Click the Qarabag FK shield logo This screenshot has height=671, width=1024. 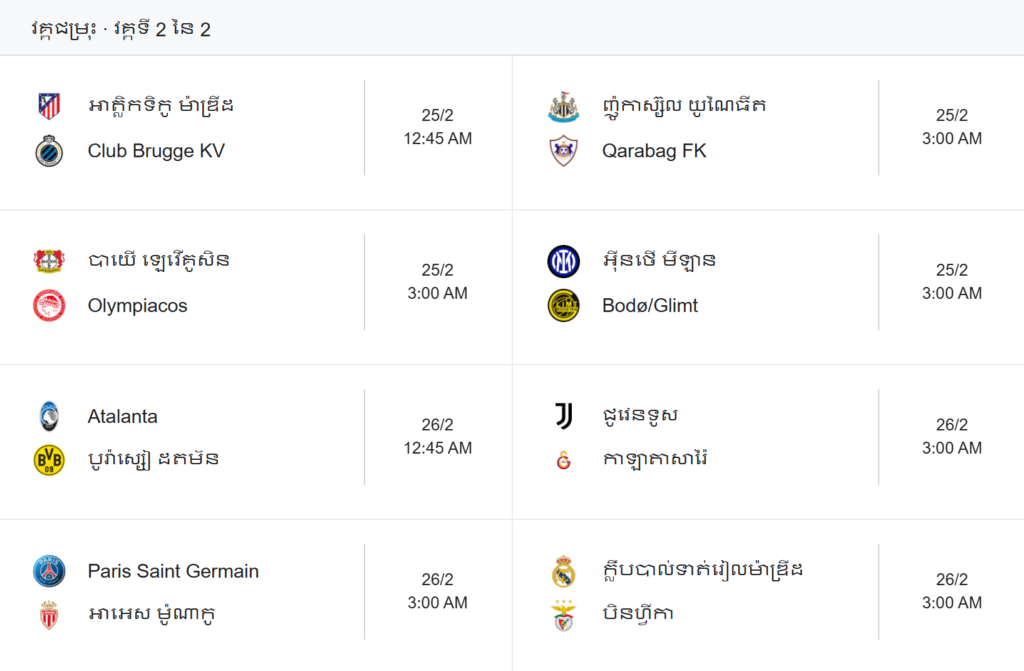tap(563, 152)
